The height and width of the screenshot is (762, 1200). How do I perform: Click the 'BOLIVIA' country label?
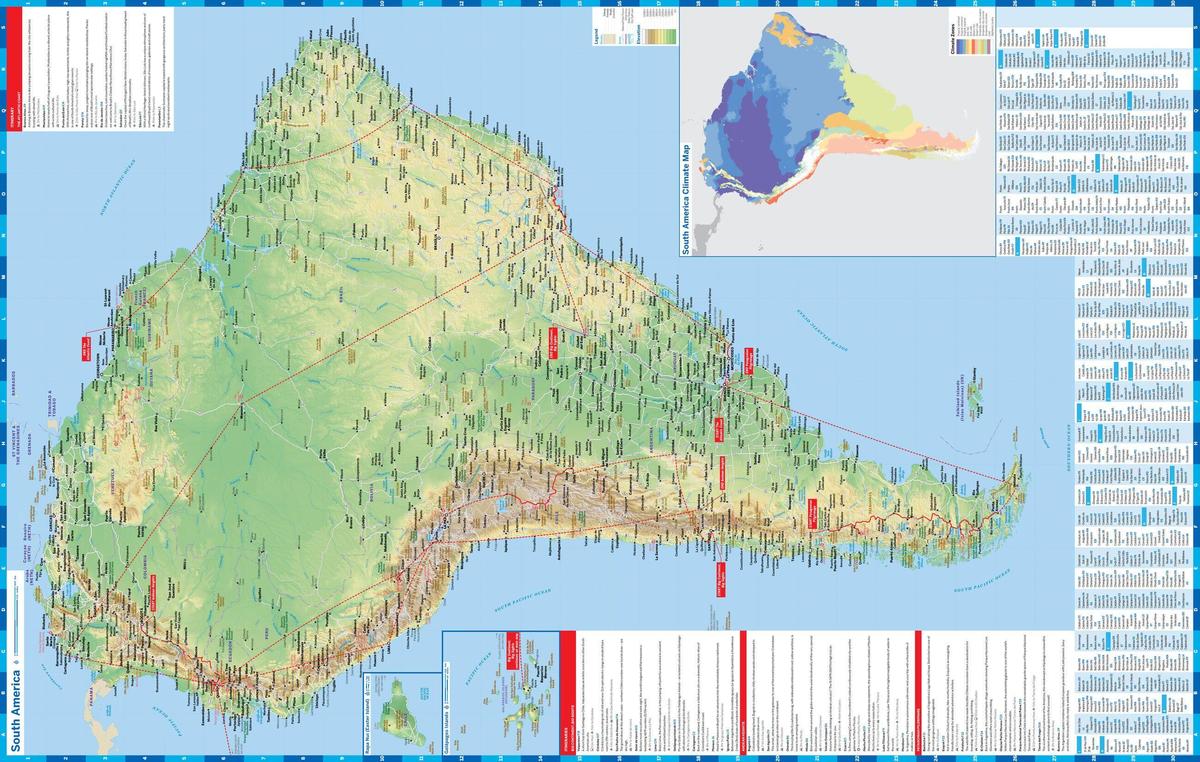point(371,493)
